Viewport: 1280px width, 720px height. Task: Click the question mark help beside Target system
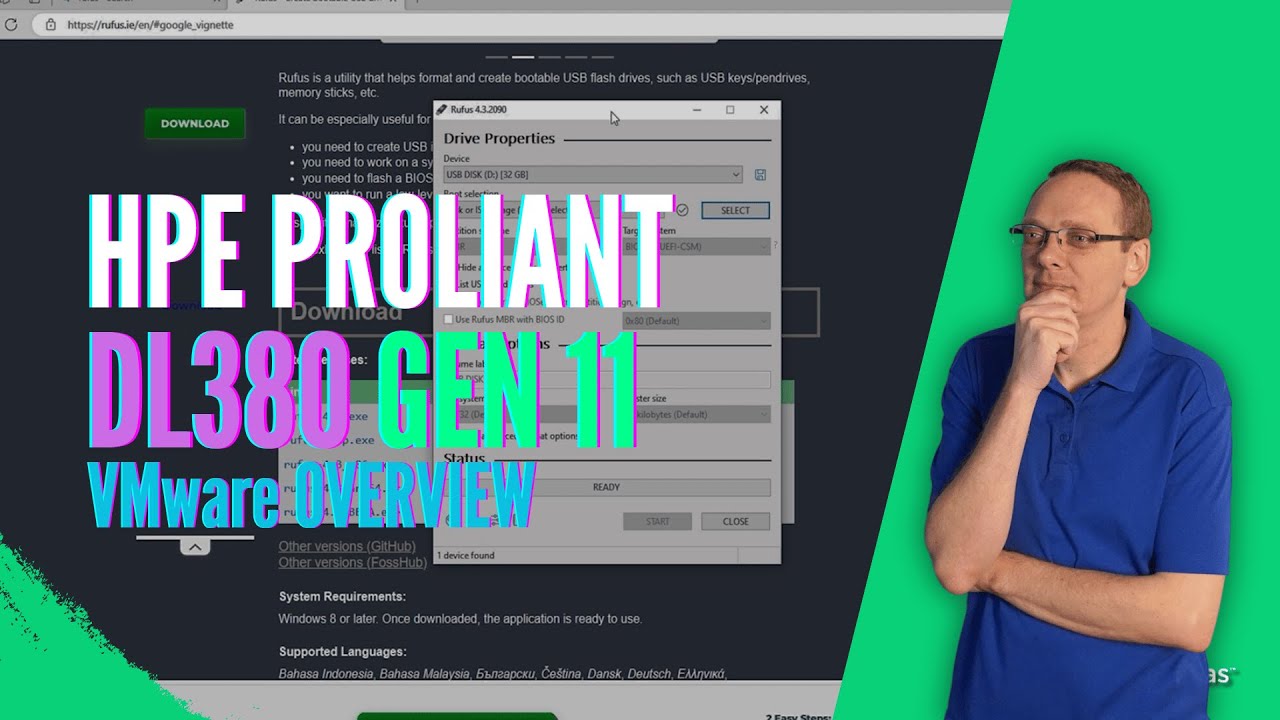(x=775, y=245)
